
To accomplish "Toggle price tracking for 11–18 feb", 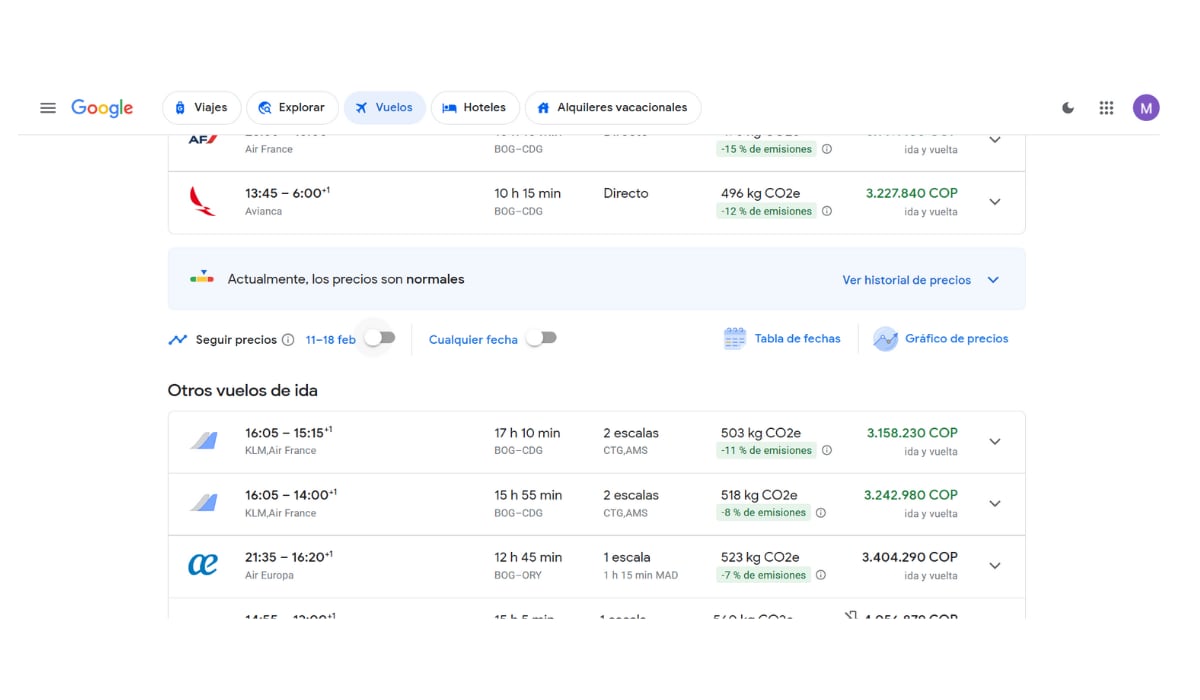I will point(380,338).
